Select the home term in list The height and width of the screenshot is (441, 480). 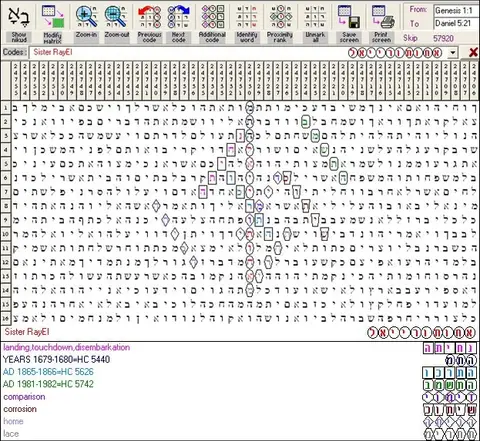point(13,421)
